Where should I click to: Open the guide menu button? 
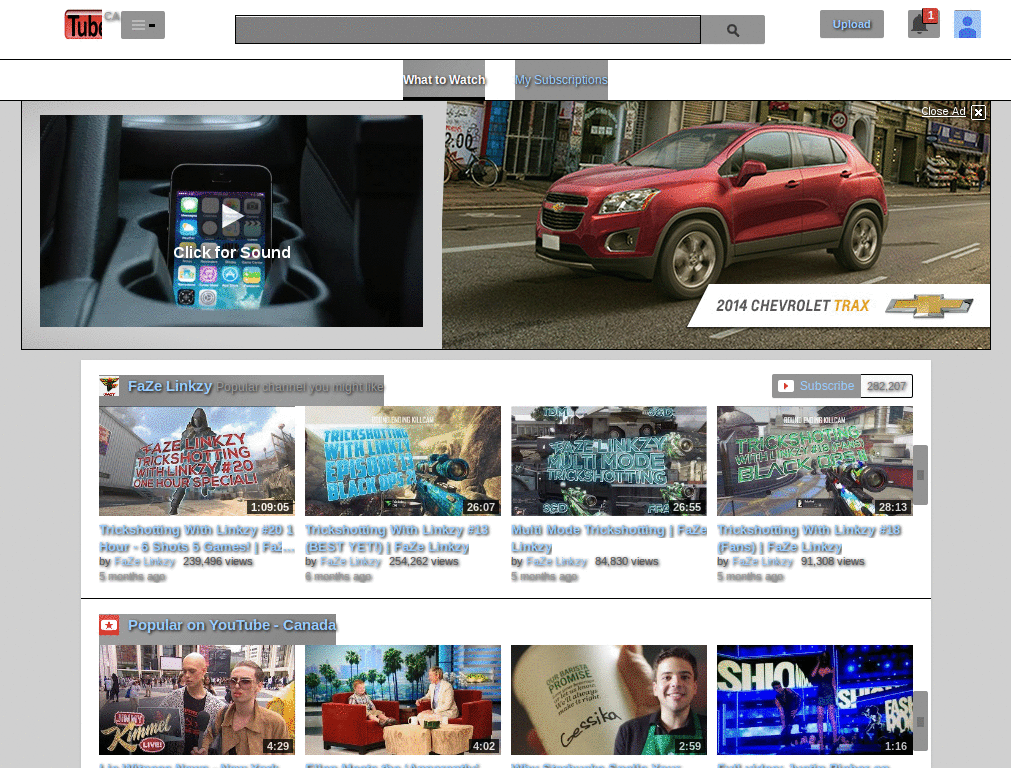click(143, 25)
